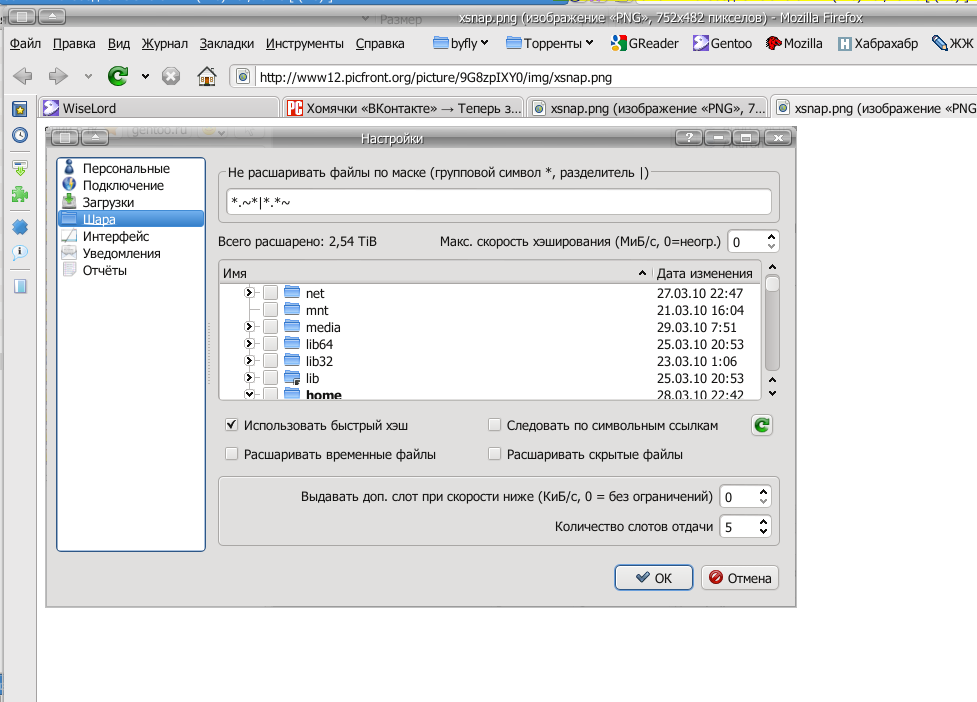Open the Журнал menu
The width and height of the screenshot is (977, 702).
tap(164, 44)
